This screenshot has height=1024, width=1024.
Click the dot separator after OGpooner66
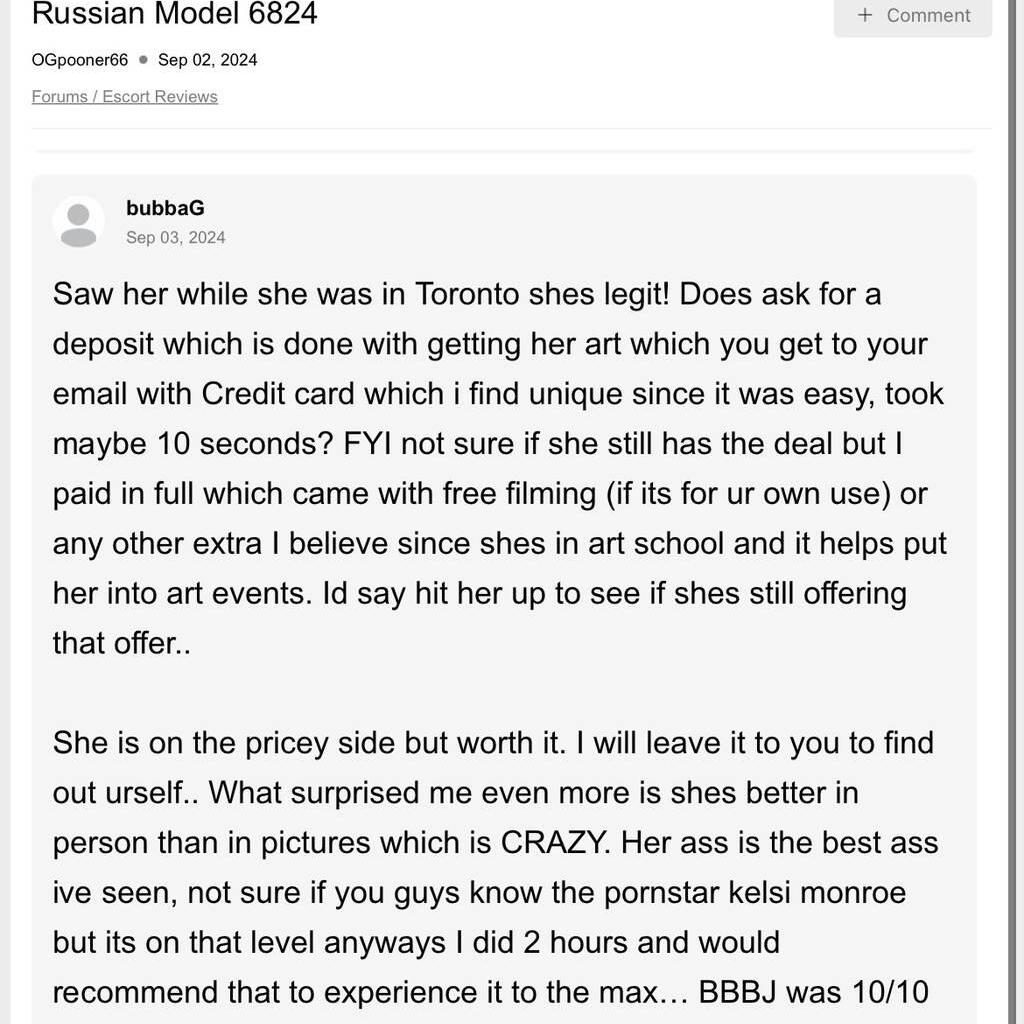(x=143, y=60)
